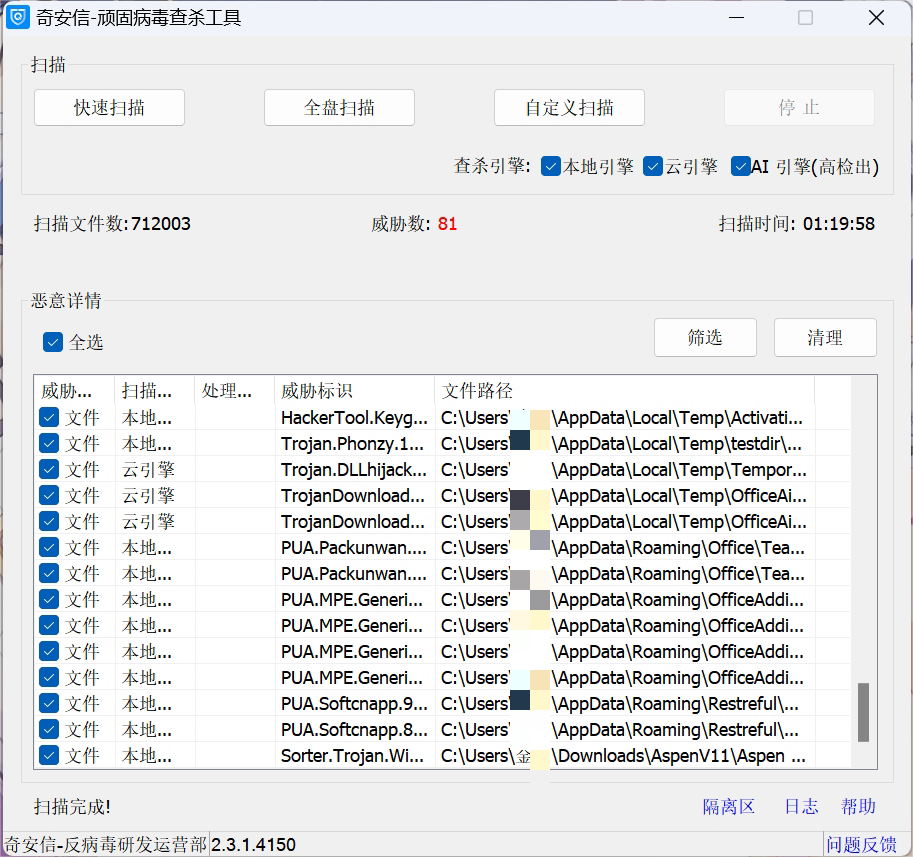Click the scan time 01:19:58

tap(838, 224)
